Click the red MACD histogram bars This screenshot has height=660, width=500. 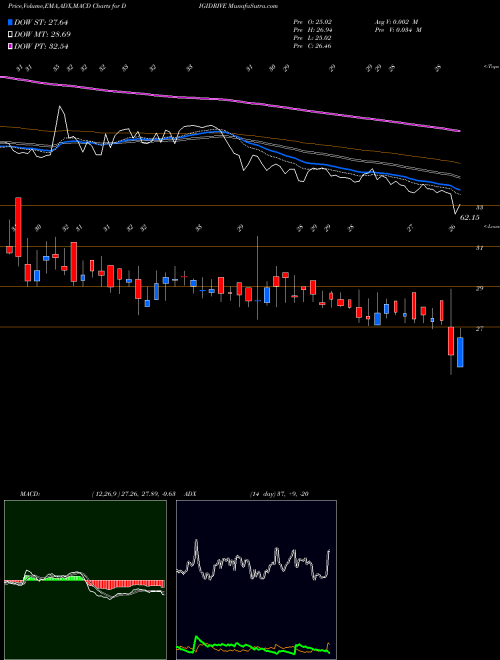pos(126,584)
